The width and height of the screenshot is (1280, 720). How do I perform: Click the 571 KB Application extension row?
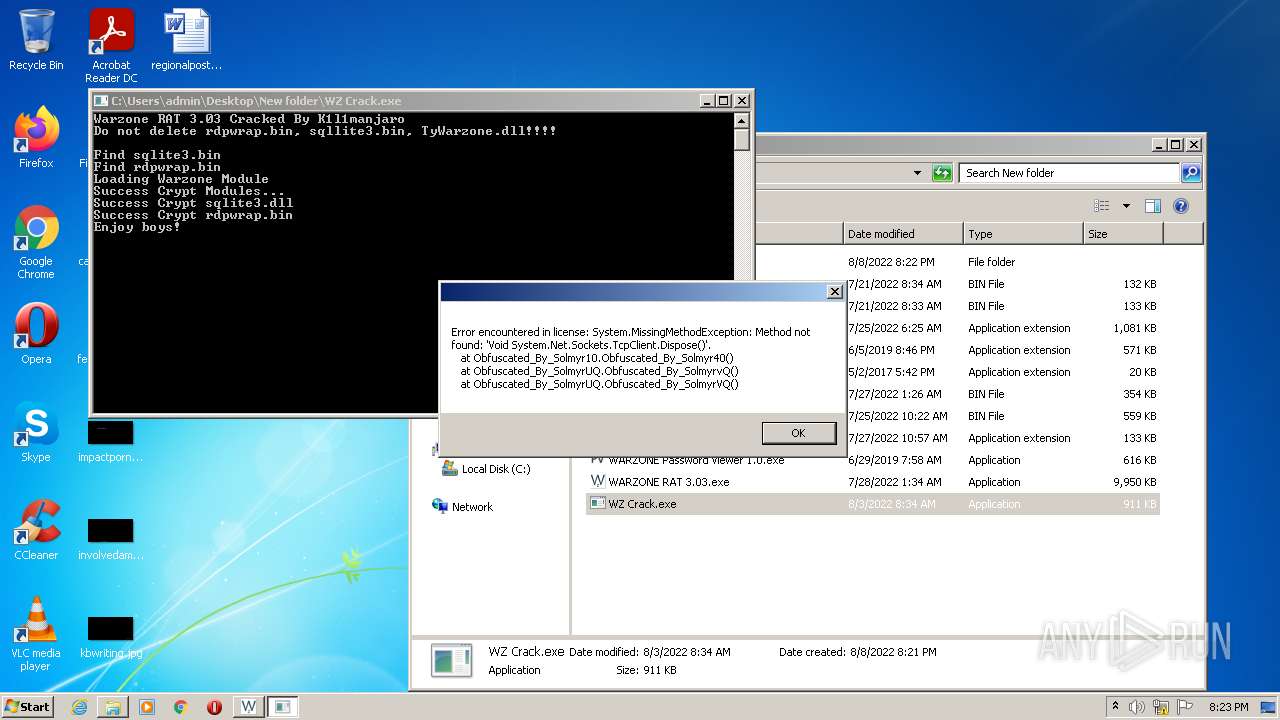click(x=1002, y=350)
